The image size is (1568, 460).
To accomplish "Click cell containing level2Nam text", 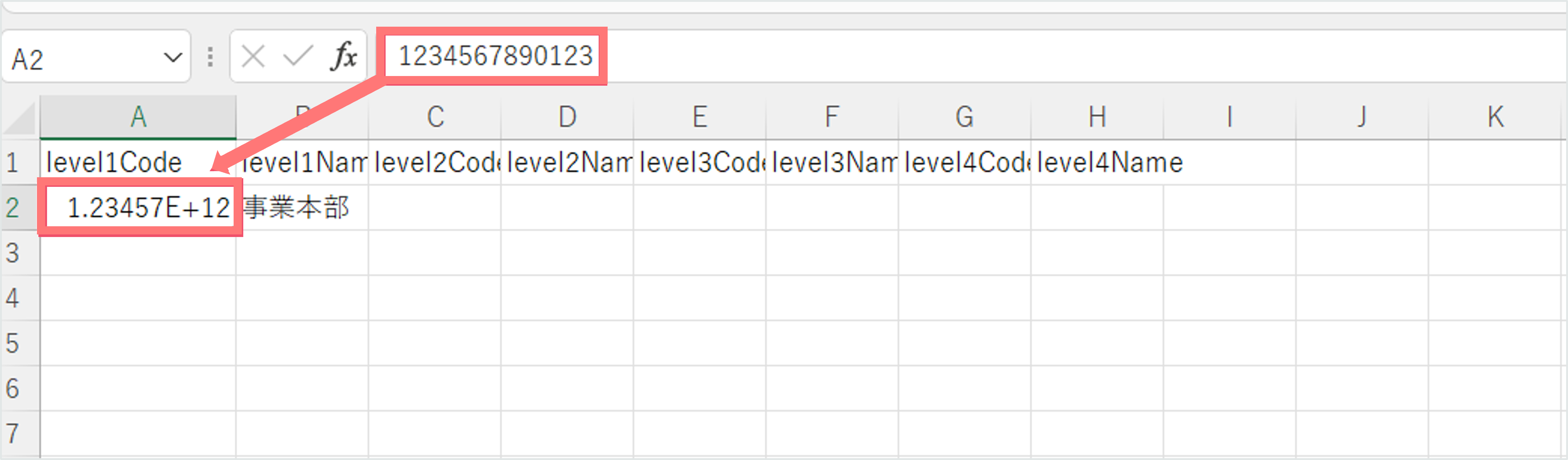I will pos(567,162).
